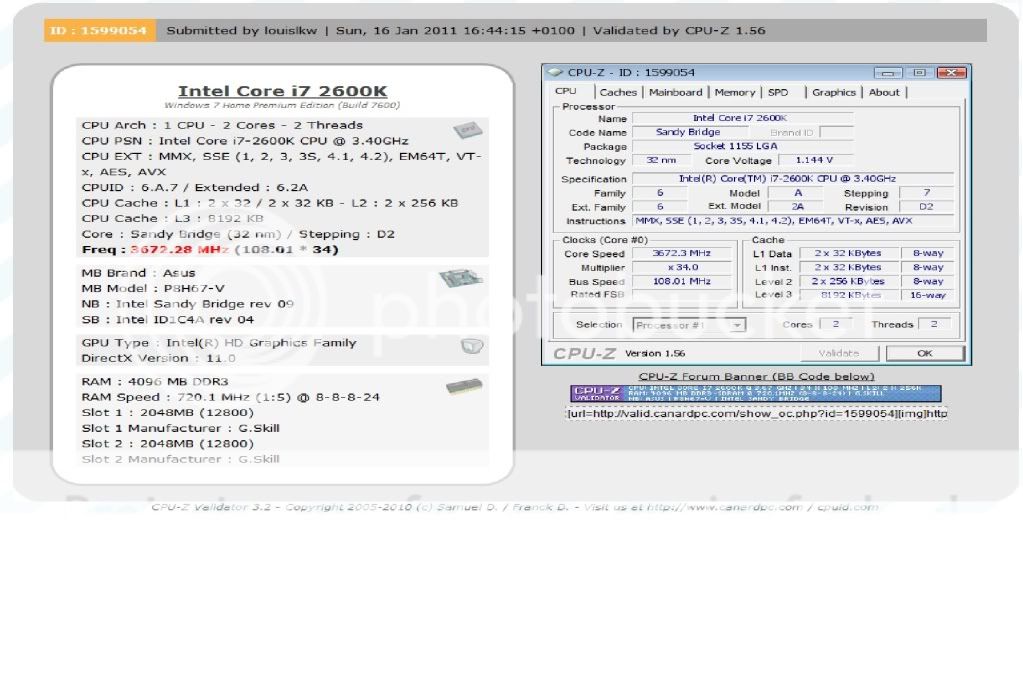
Task: Minimize the CPU-Z window
Action: coord(887,73)
